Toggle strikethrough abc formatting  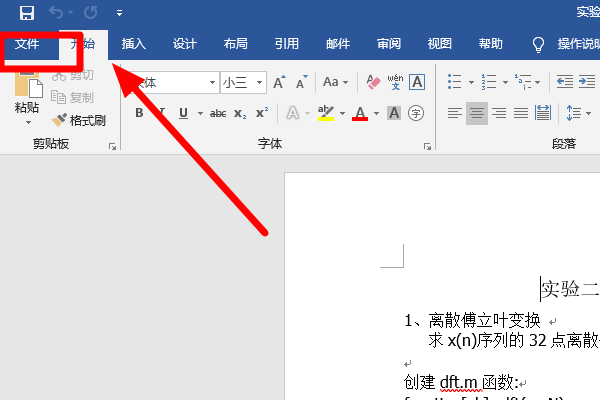coord(218,113)
